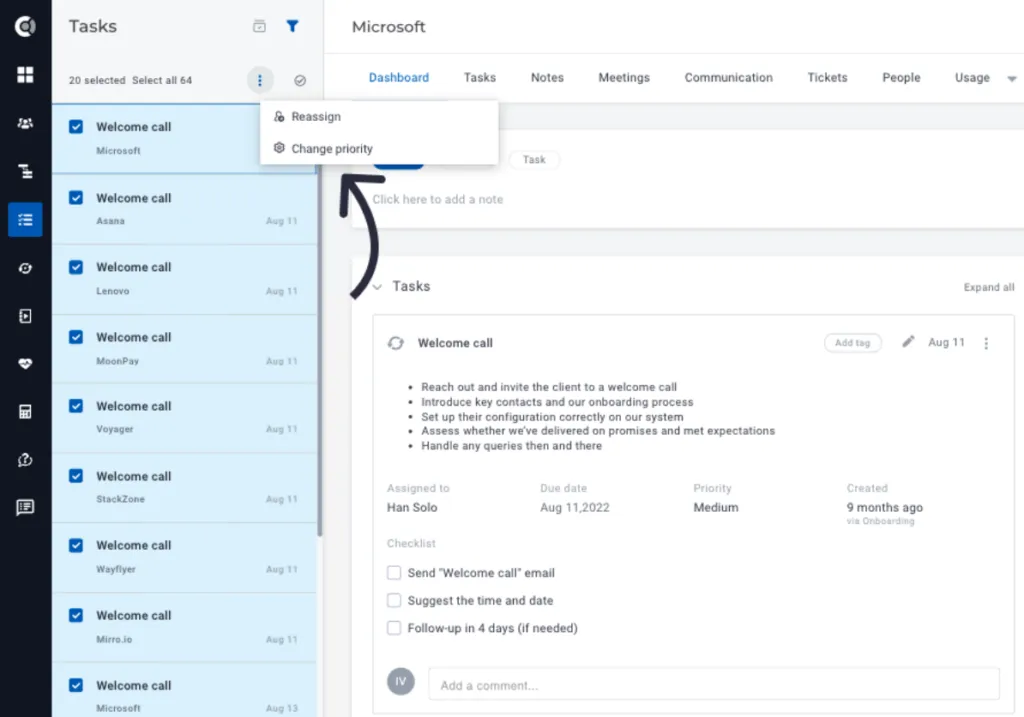Switch to the Notes tab
This screenshot has width=1024, height=717.
coord(547,77)
